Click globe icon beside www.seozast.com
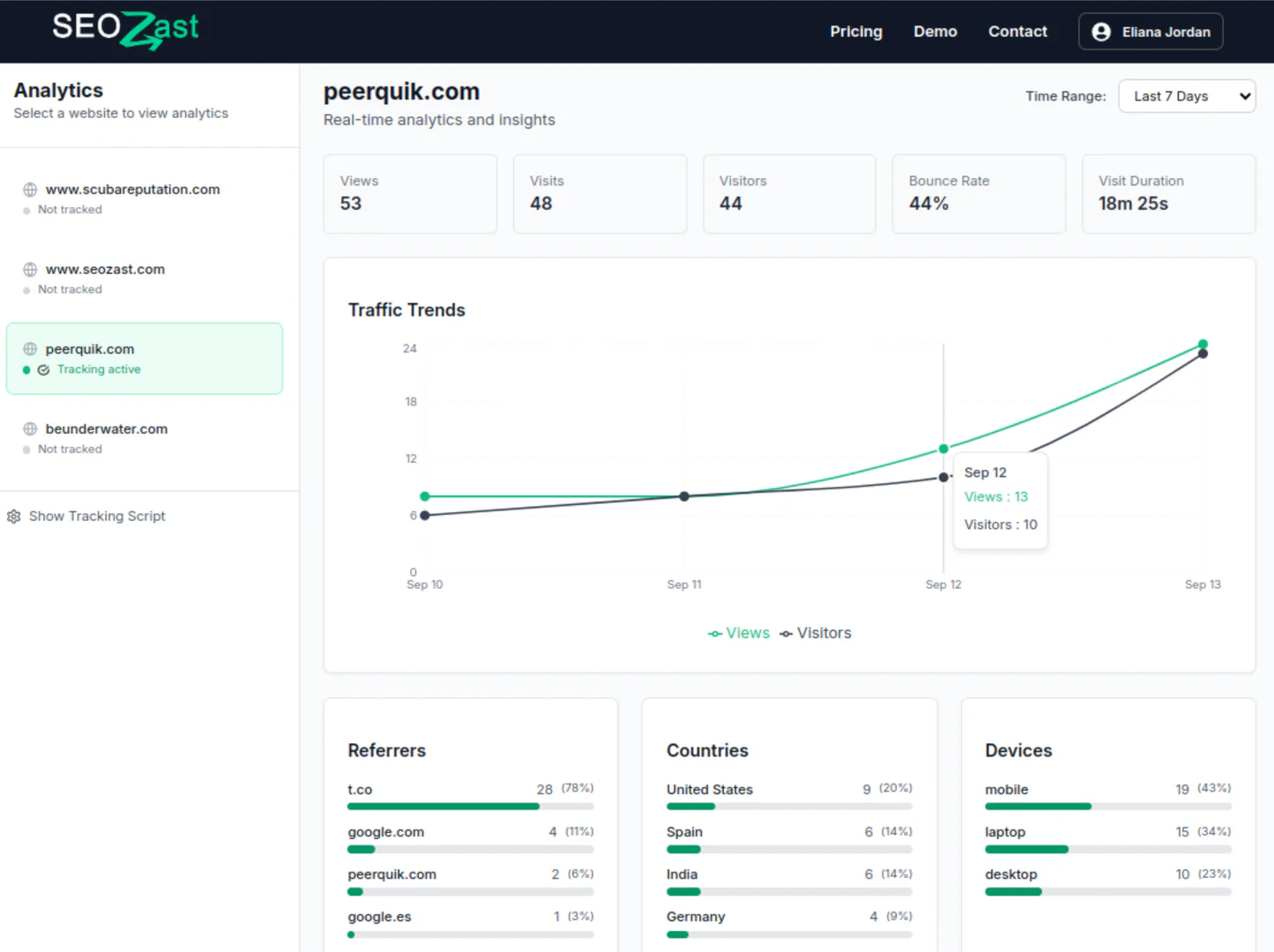Screen dimensions: 1274x952 30,270
